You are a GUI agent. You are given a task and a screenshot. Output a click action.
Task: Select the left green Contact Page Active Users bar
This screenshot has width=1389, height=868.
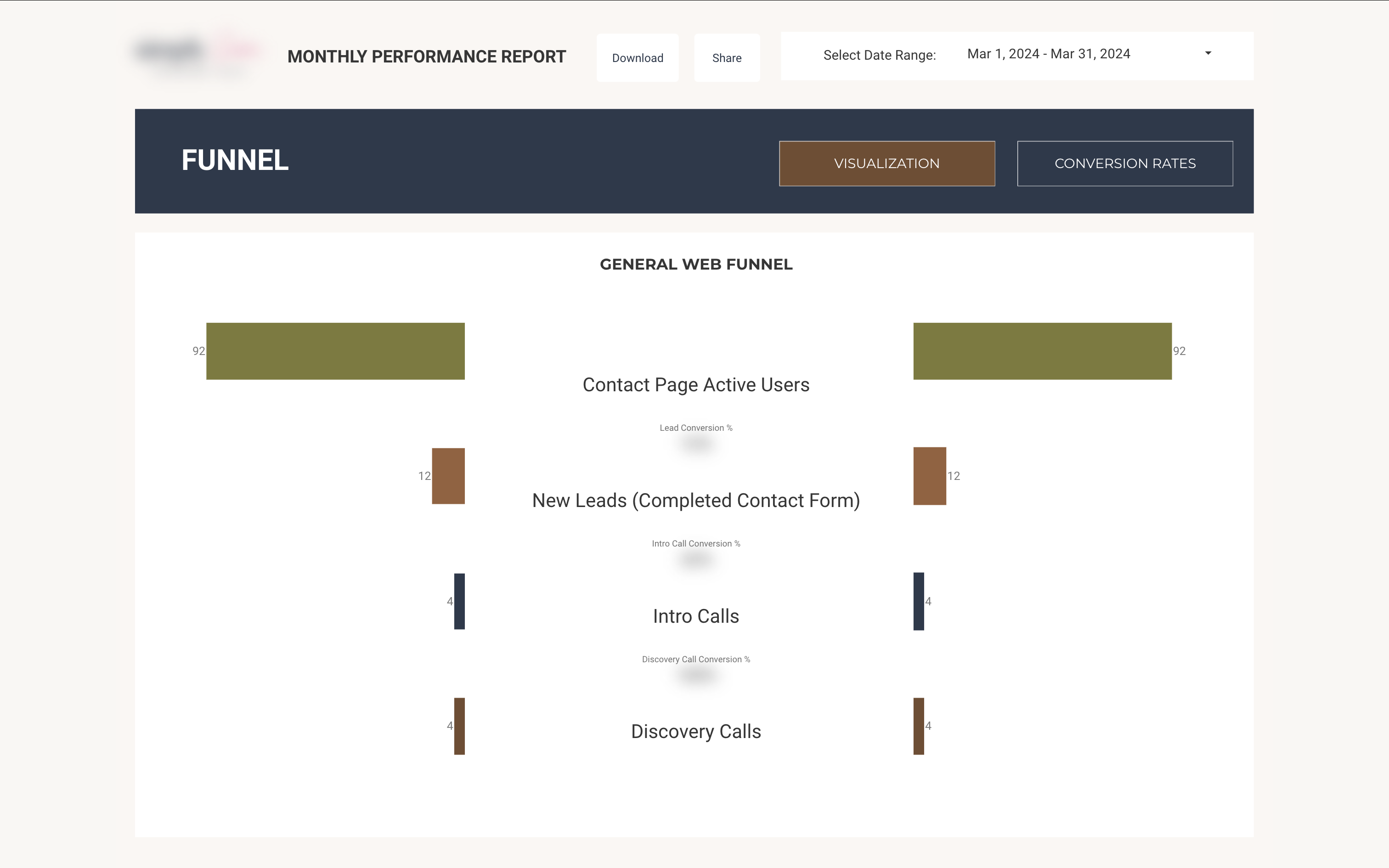[x=335, y=351]
